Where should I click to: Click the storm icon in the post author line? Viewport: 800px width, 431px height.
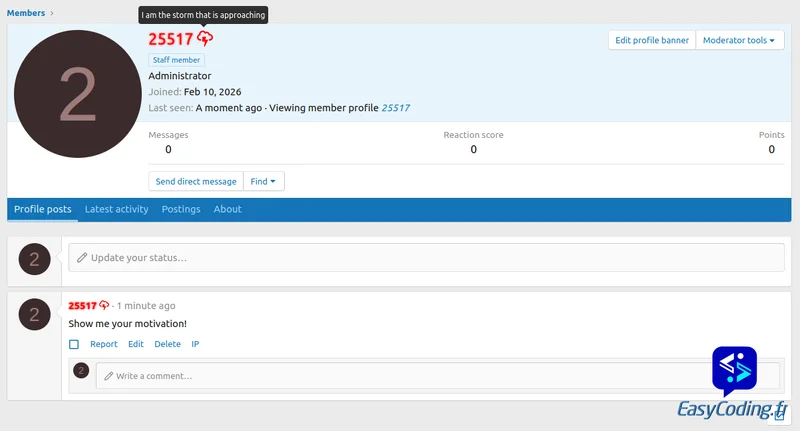click(x=104, y=305)
